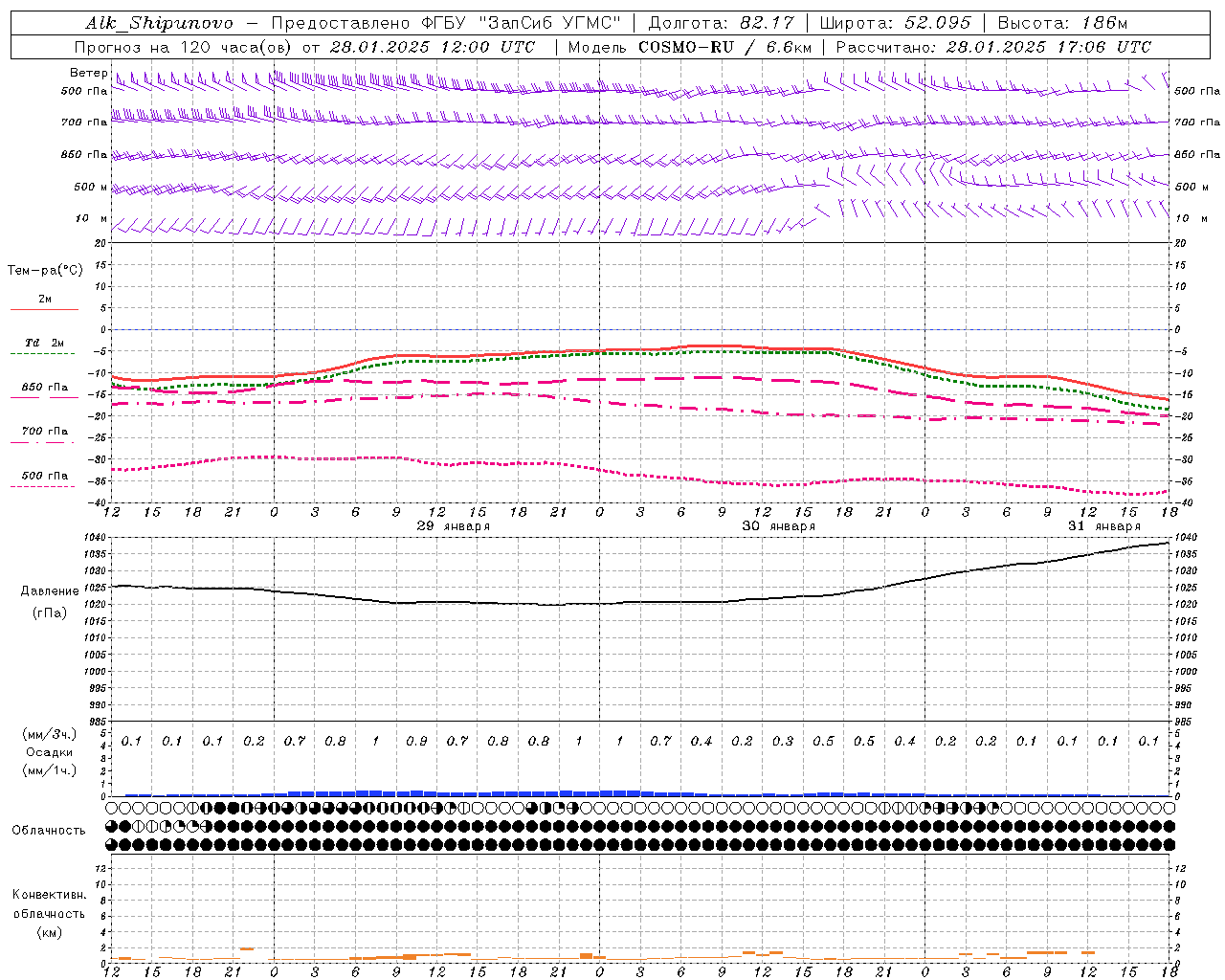The height and width of the screenshot is (980, 1225).
Task: Click the '0.3' precipitation value
Action: tap(783, 742)
